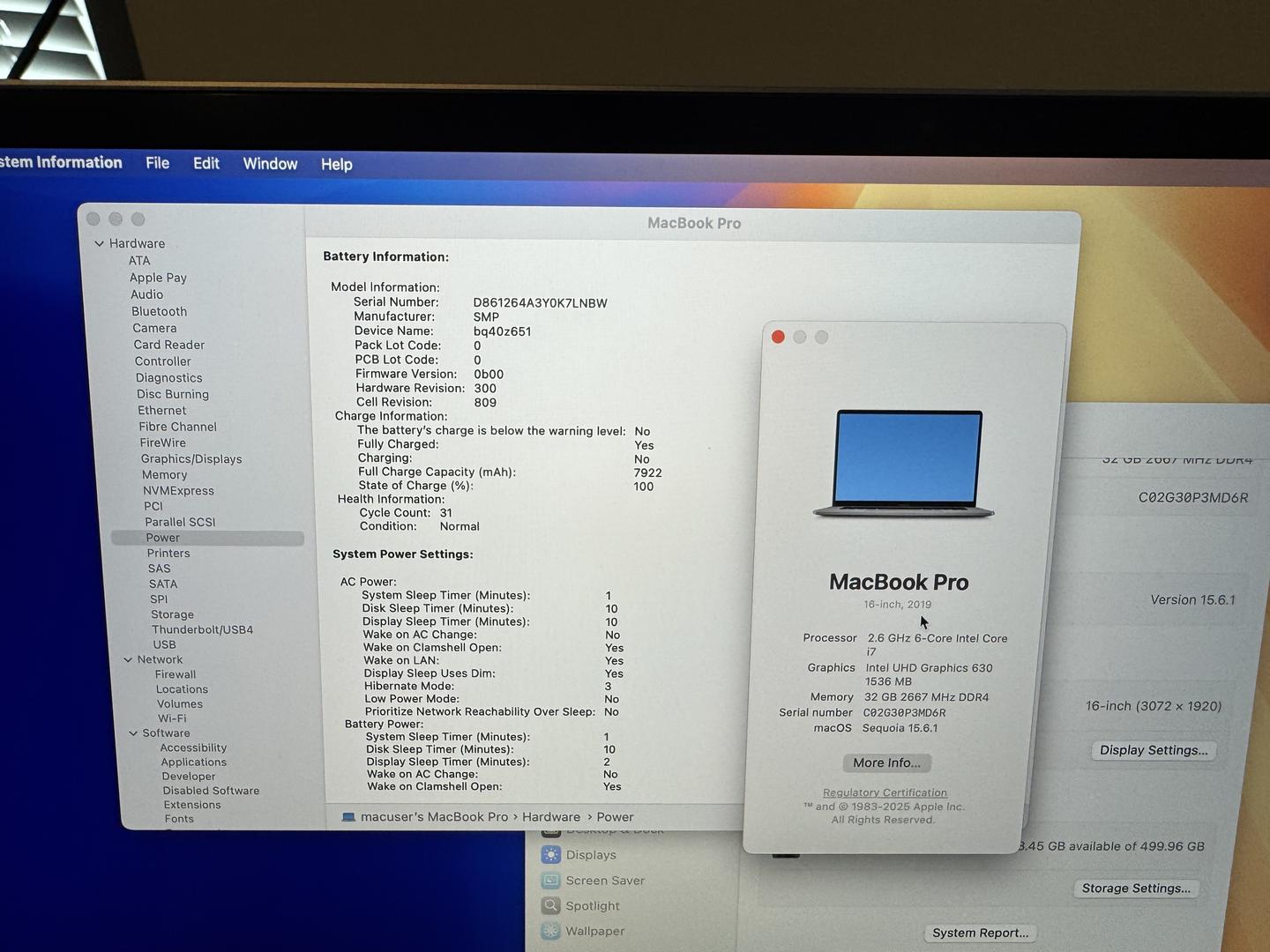This screenshot has height=952, width=1270.
Task: Select Disc Burning in the sidebar
Action: click(x=173, y=394)
